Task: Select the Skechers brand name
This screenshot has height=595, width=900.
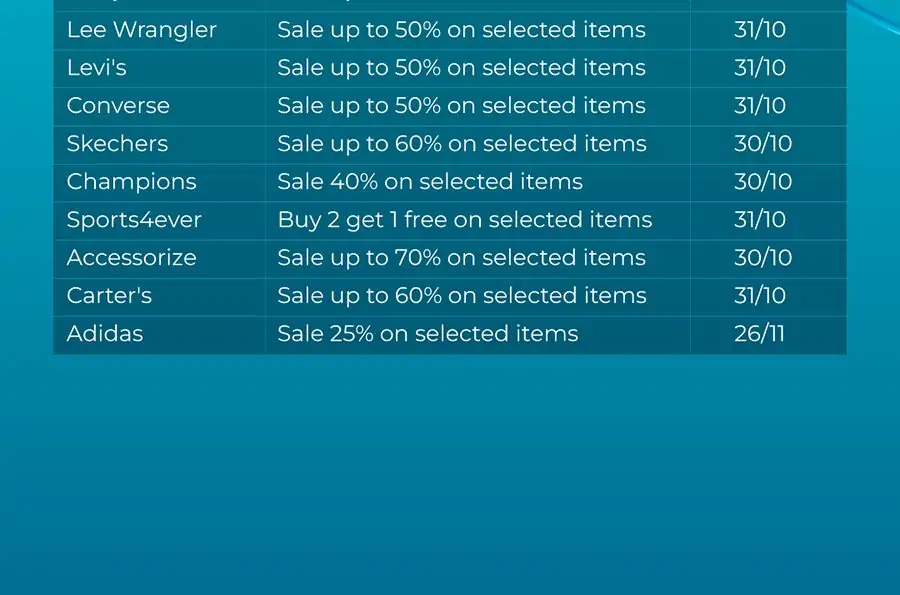Action: [117, 143]
